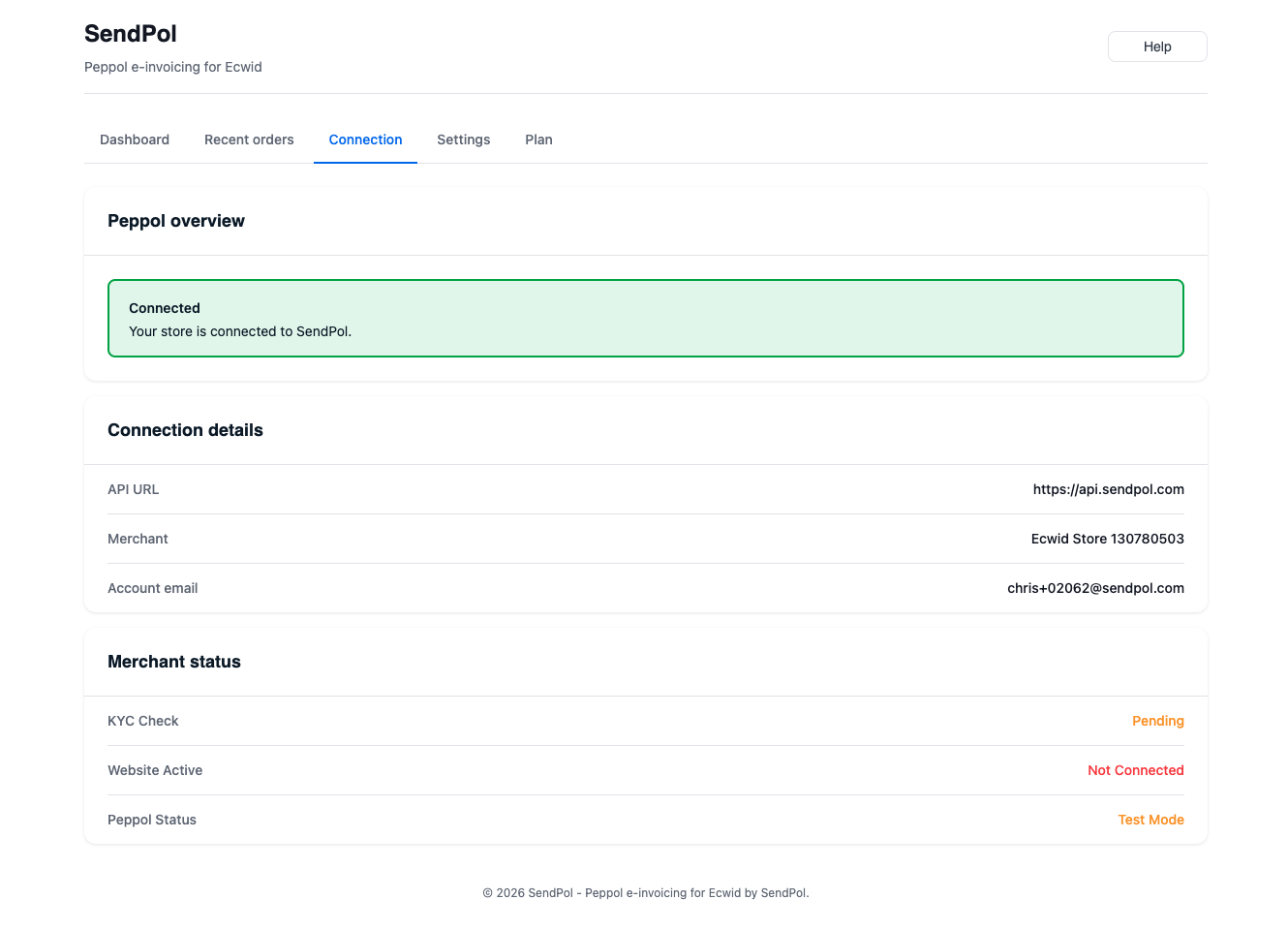Go to the Settings tab
Screen dimensions: 1288x931
click(x=464, y=140)
